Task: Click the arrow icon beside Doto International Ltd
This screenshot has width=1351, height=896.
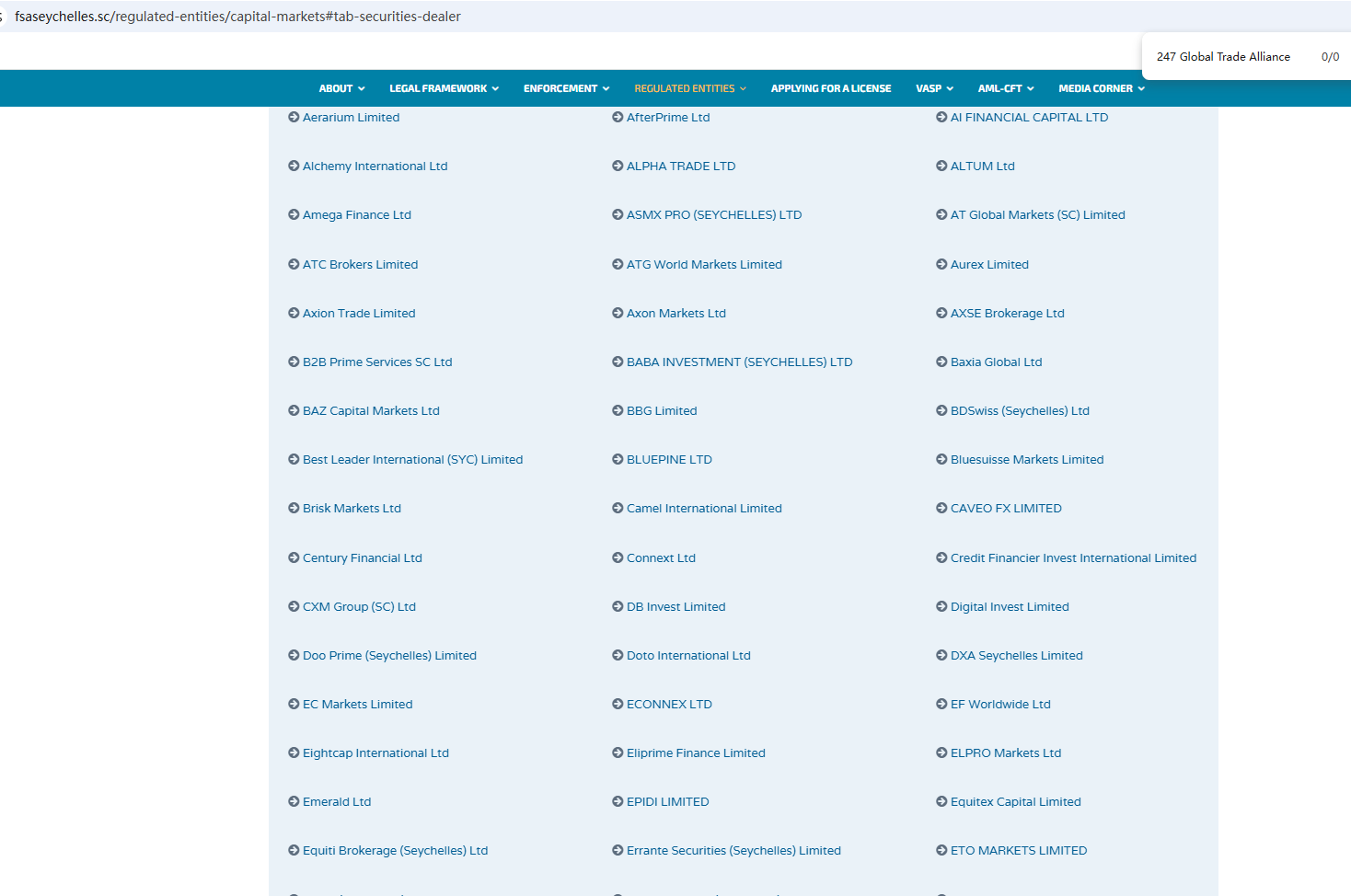Action: pos(618,655)
